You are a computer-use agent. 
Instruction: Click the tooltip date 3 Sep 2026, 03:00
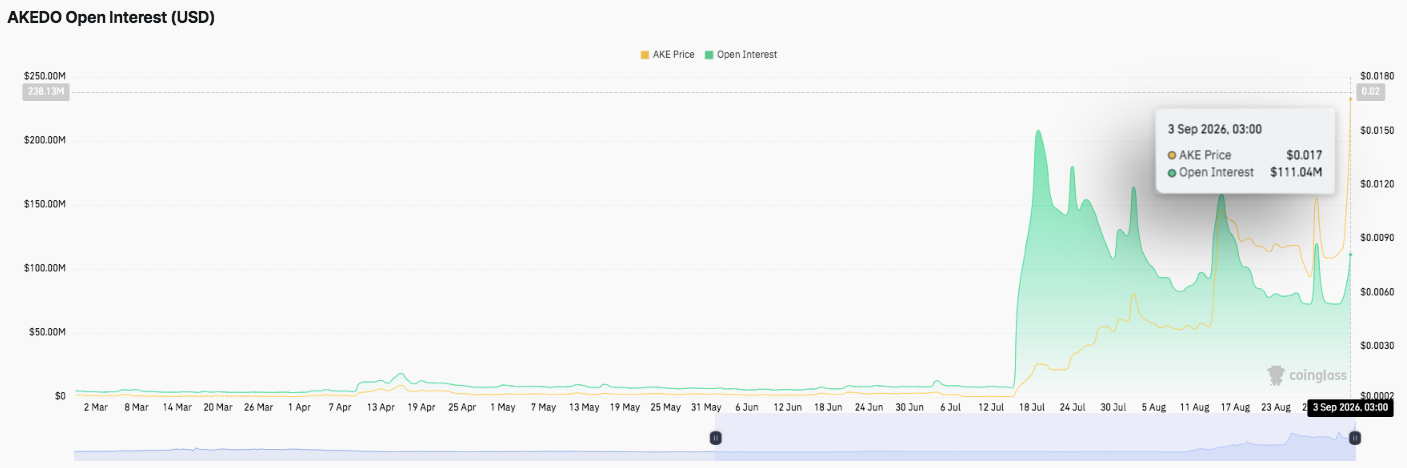1214,129
